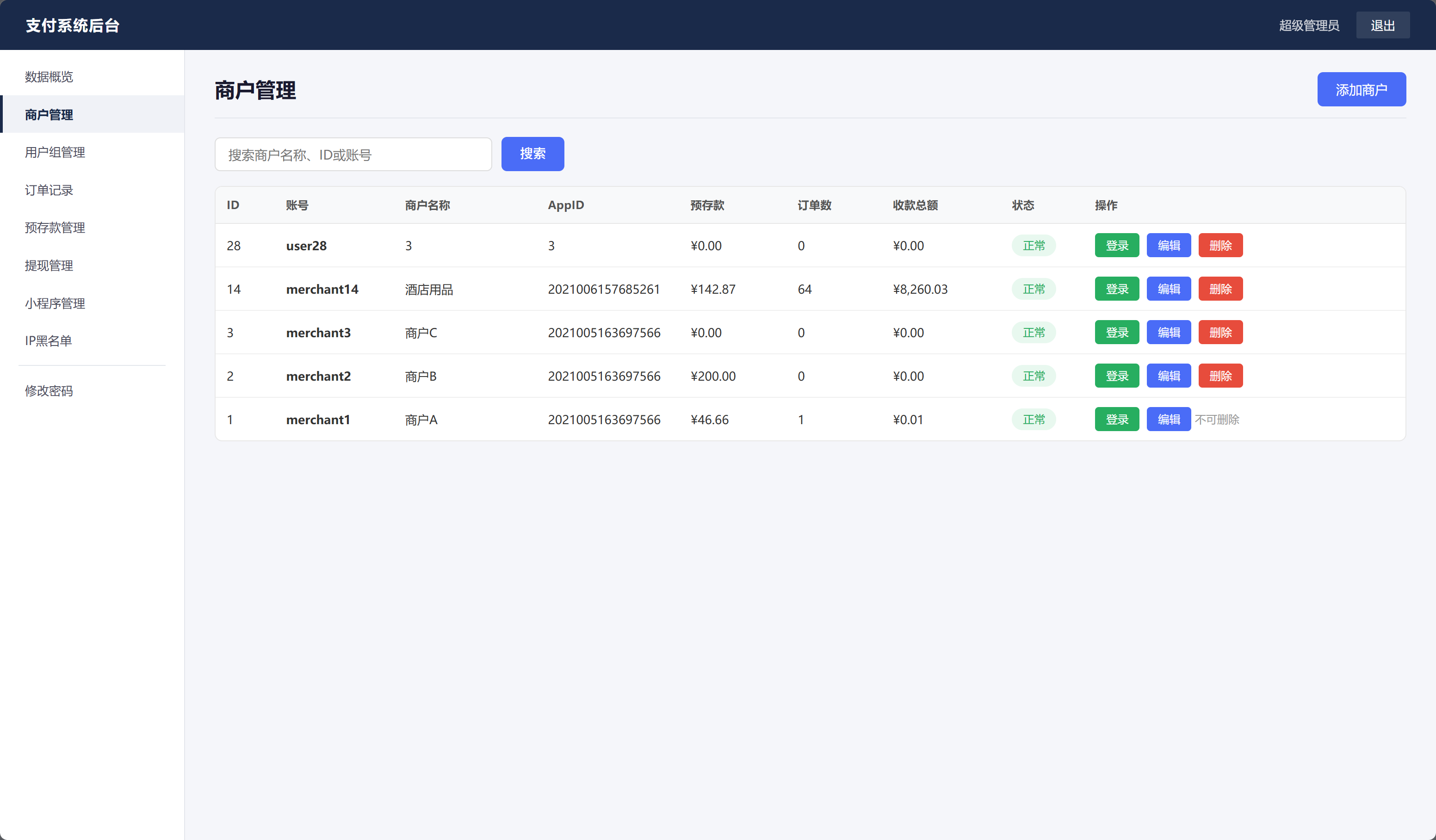1436x840 pixels.
Task: Click deposit value ¥46.66
Action: pyautogui.click(x=710, y=420)
